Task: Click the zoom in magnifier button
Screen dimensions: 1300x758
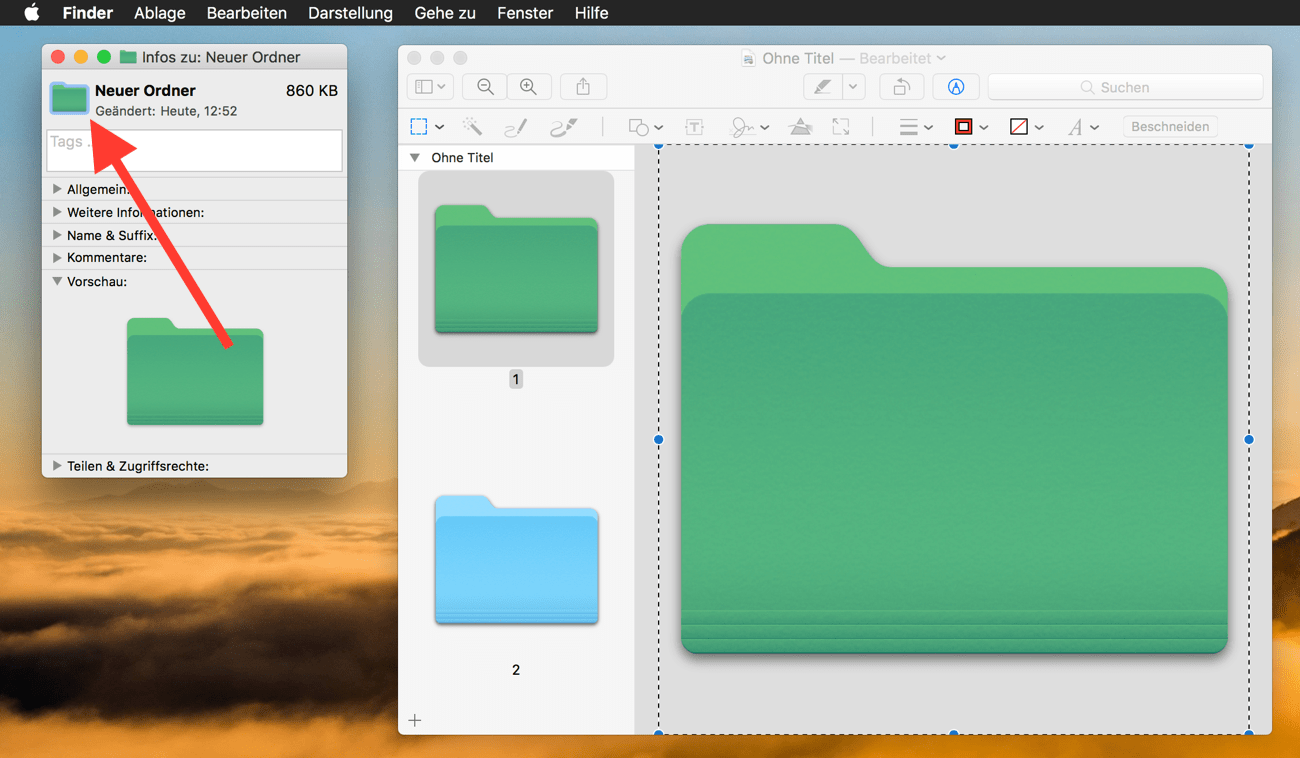Action: (x=529, y=87)
